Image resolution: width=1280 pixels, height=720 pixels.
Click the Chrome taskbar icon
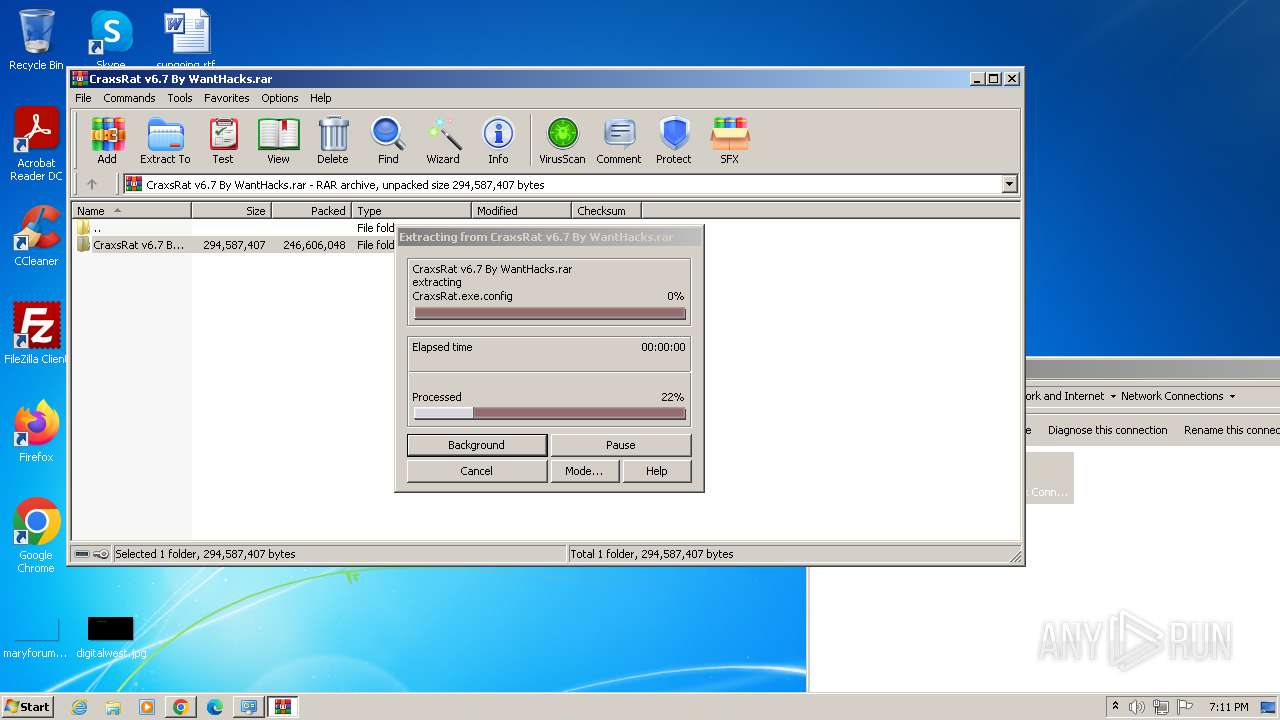click(x=181, y=707)
